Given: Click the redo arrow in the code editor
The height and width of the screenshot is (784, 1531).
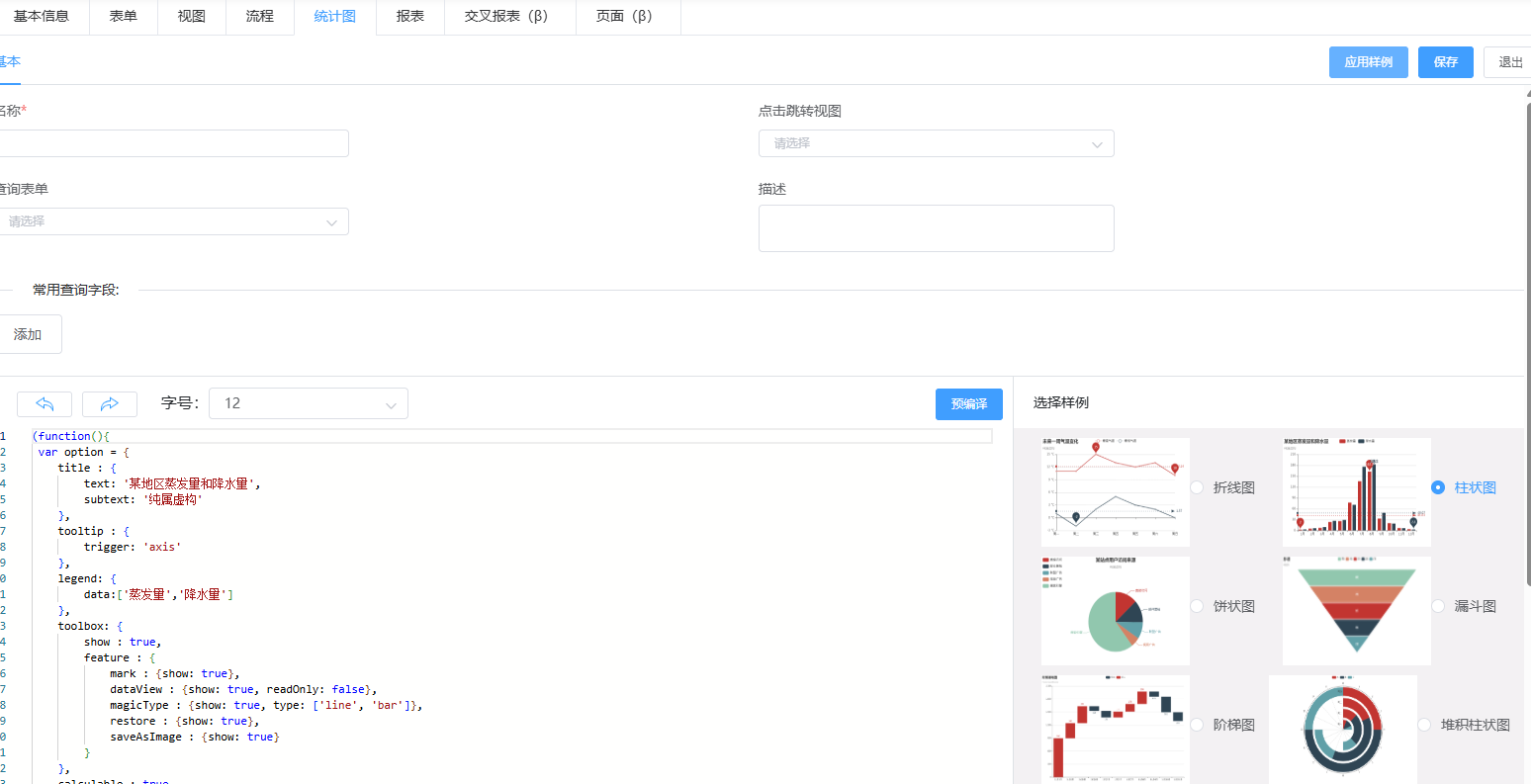Looking at the screenshot, I should [110, 403].
